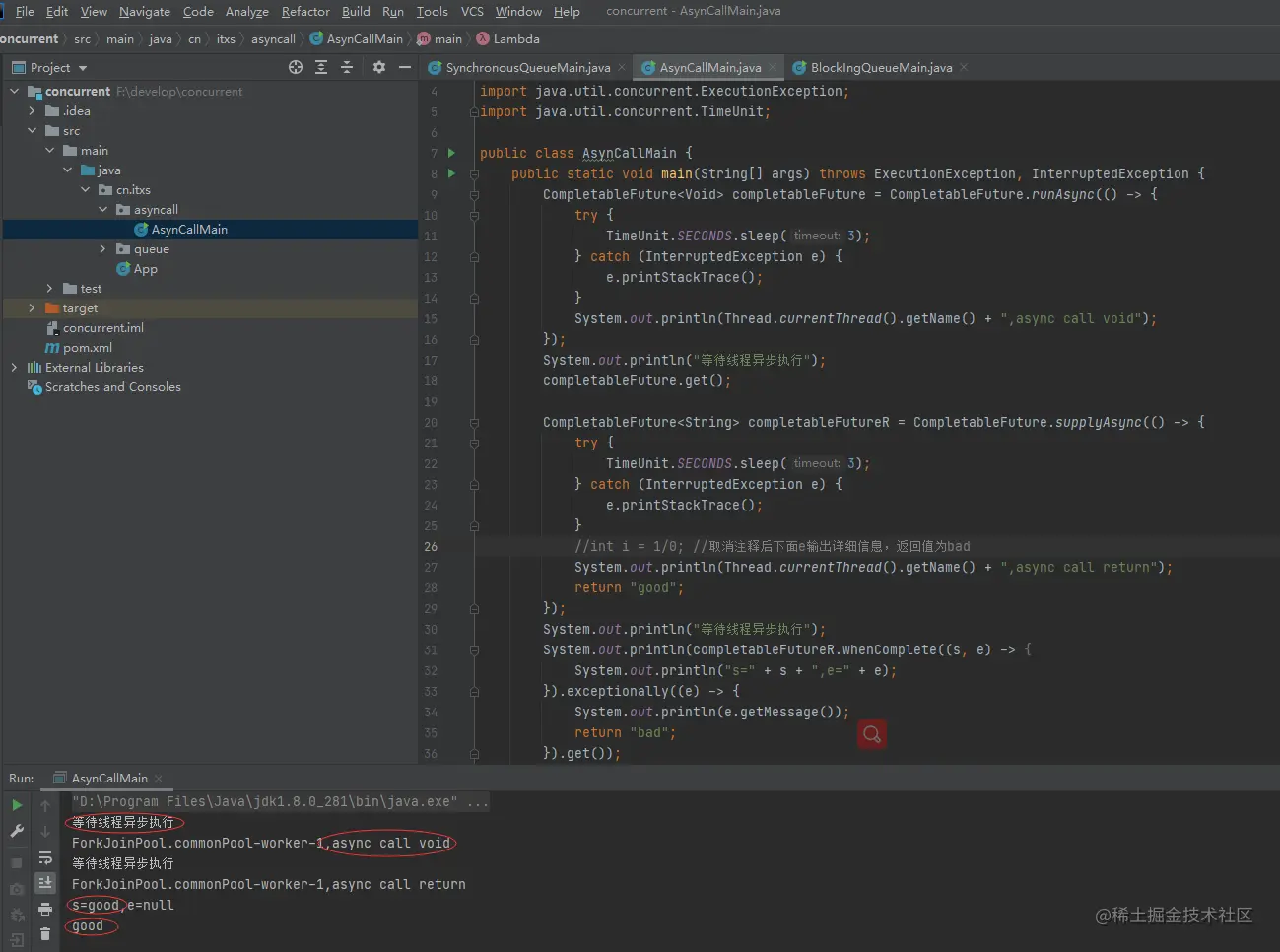Click the stop process square icon
Screen dimensions: 1280x952
pos(17,862)
